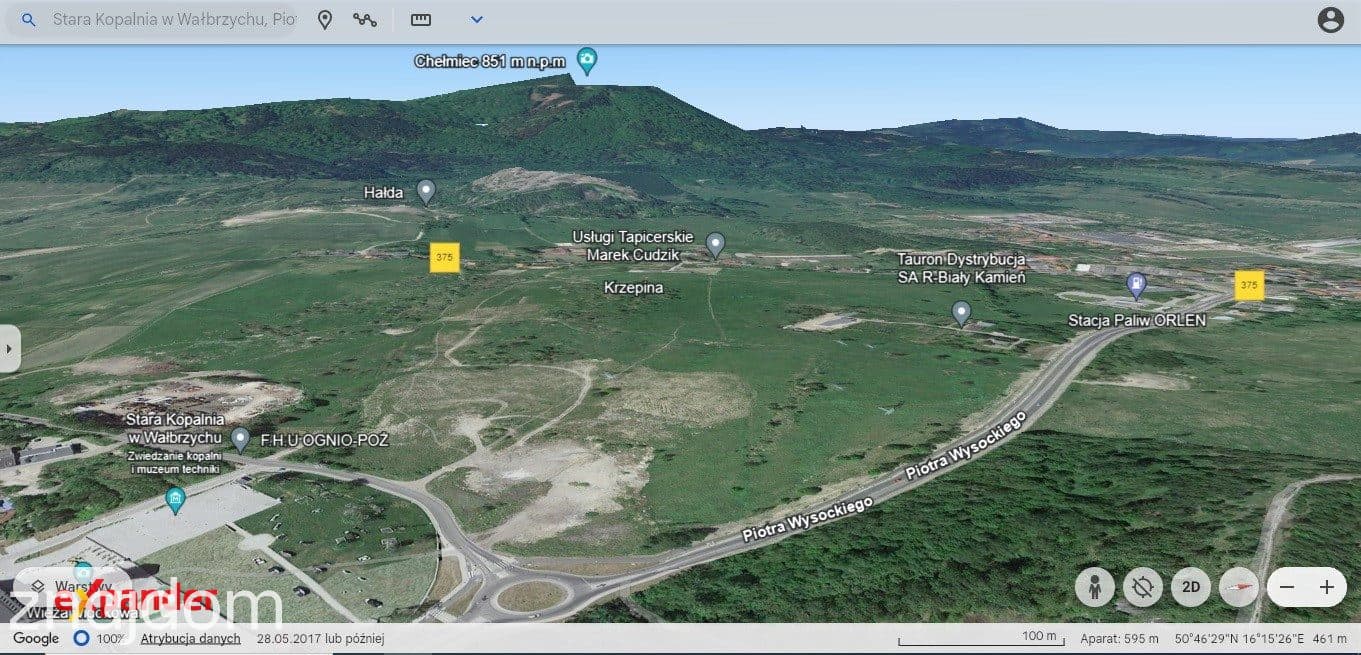
Task: Click the Tauron Dystrybucja place pin
Action: pyautogui.click(x=961, y=313)
